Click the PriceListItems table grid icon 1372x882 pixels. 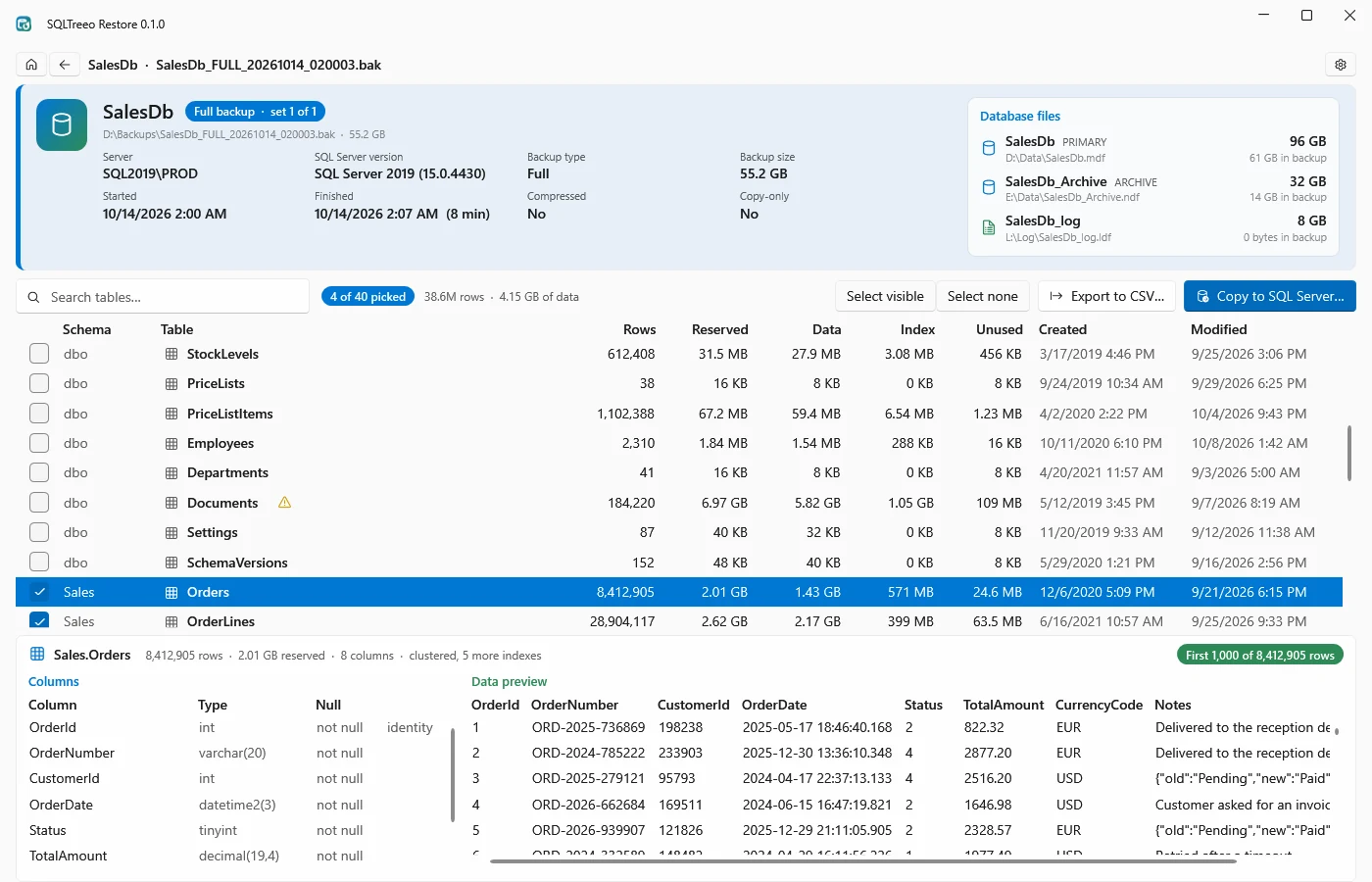(x=171, y=414)
